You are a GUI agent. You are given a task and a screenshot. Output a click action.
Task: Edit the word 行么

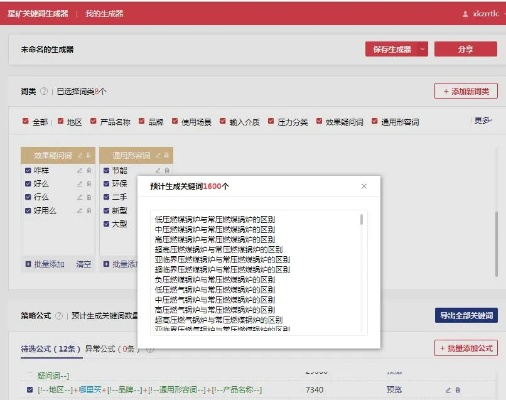pyautogui.click(x=80, y=197)
